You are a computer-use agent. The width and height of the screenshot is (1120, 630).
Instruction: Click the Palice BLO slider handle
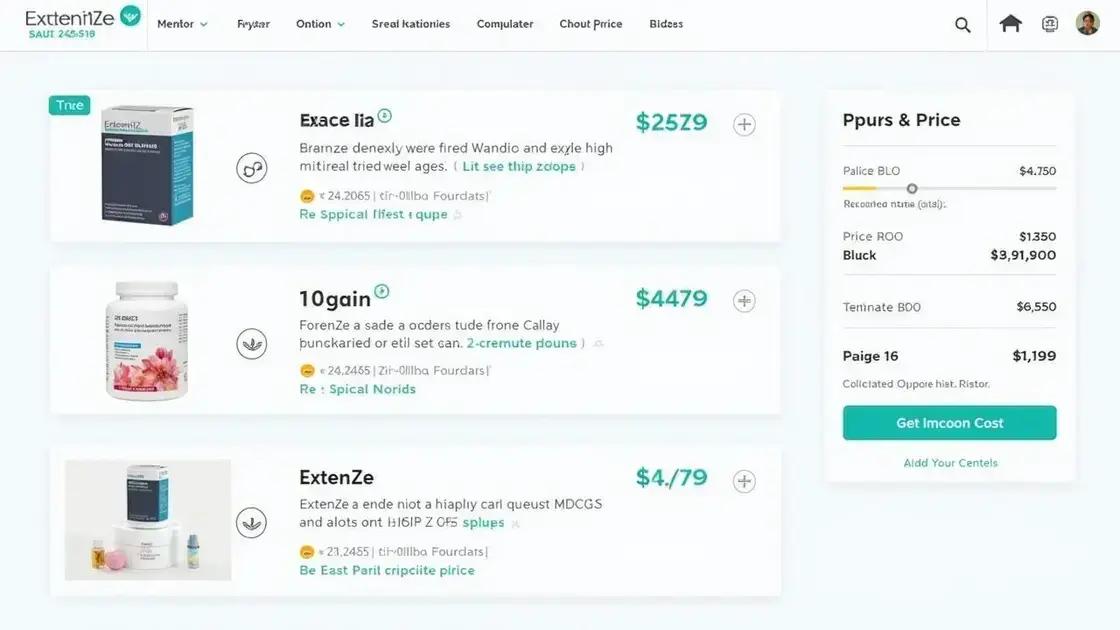912,188
